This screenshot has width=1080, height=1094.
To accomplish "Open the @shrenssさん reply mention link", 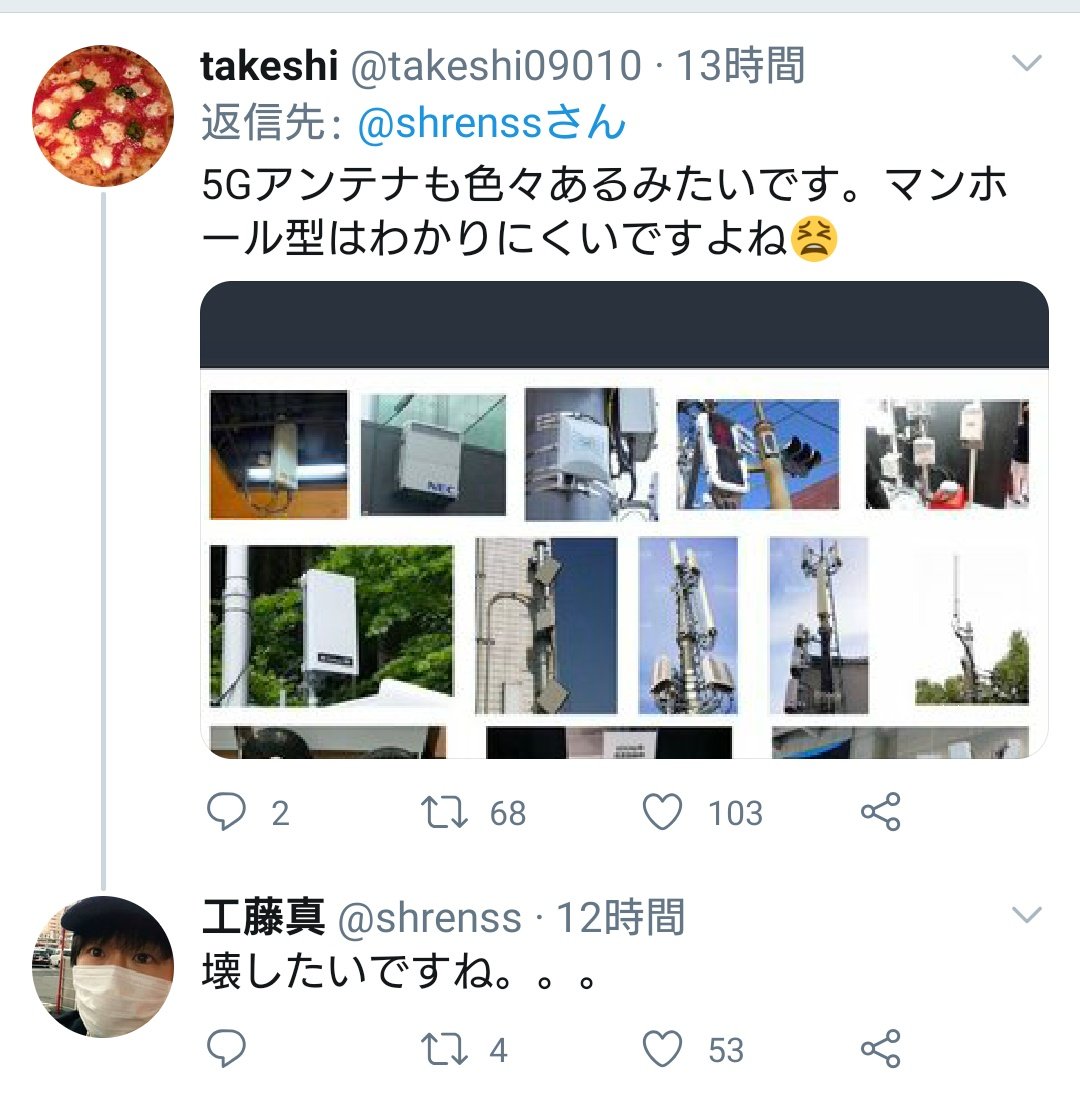I will [x=491, y=123].
